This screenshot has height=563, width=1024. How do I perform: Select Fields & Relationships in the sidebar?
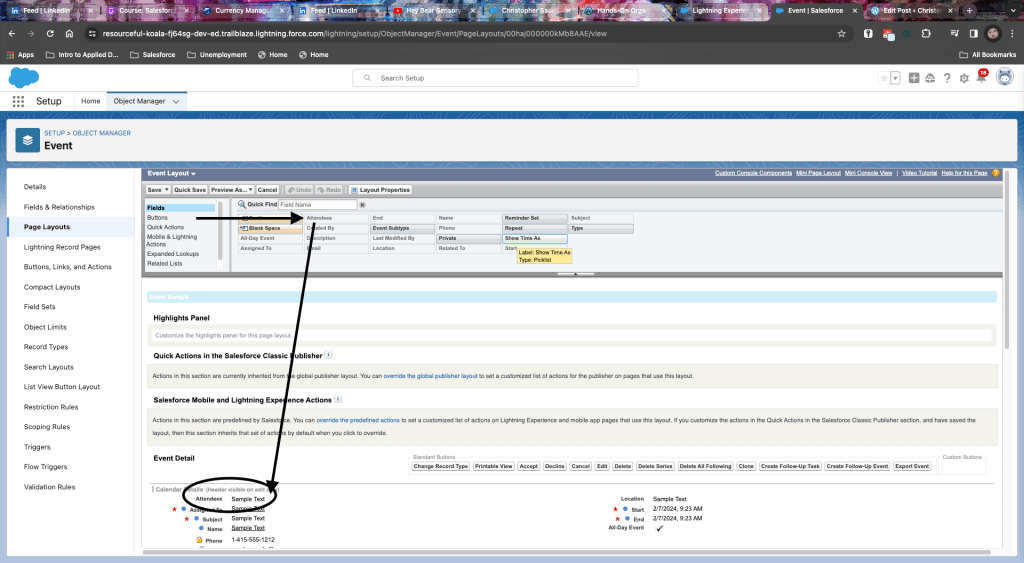(59, 207)
